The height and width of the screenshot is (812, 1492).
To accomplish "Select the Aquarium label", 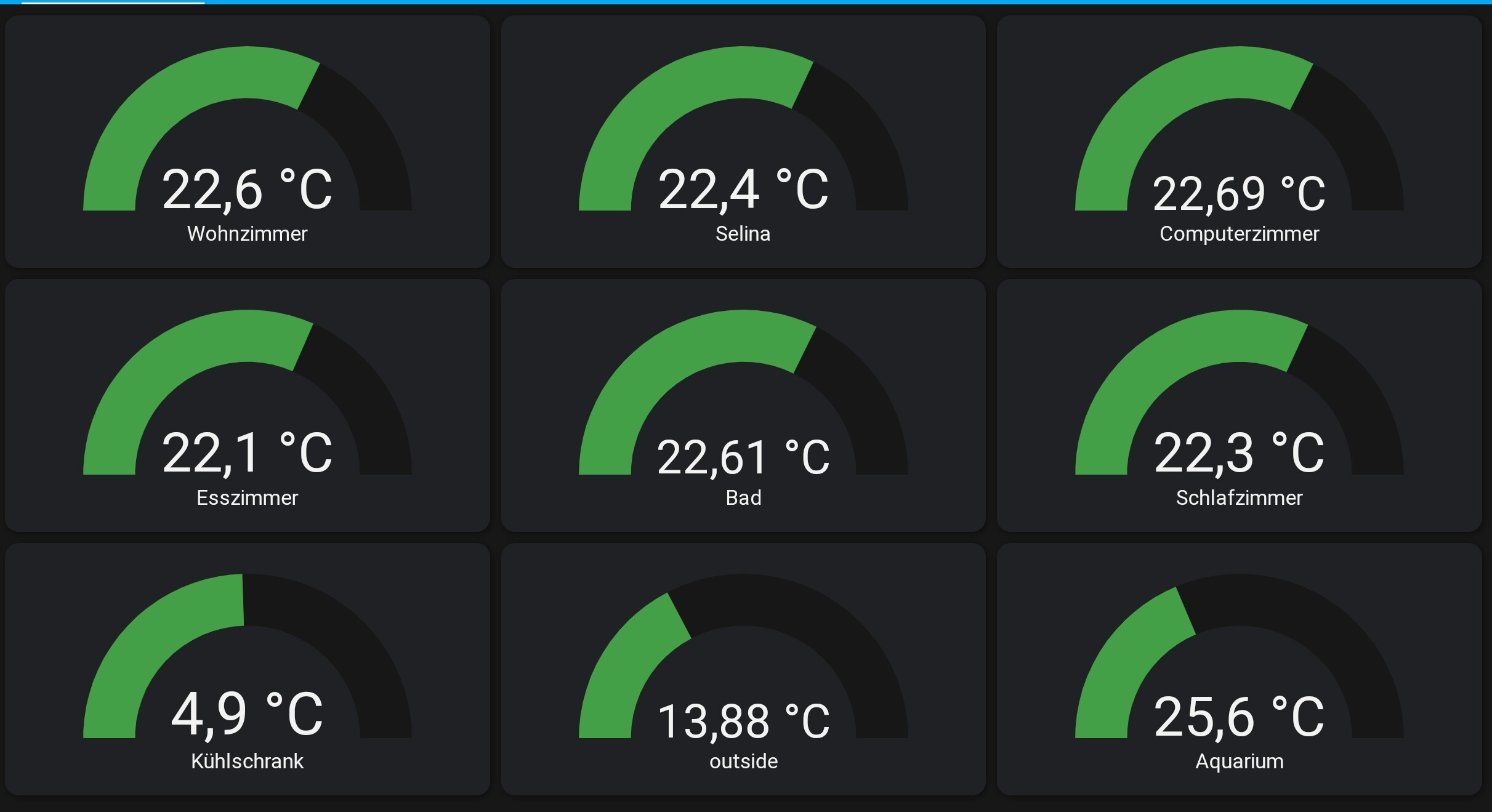I will click(x=1239, y=762).
